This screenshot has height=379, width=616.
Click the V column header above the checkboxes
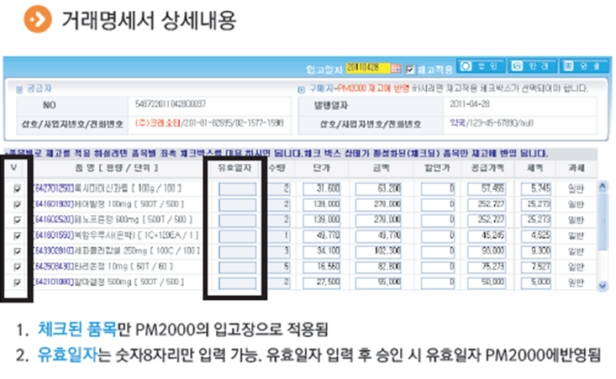[x=14, y=168]
